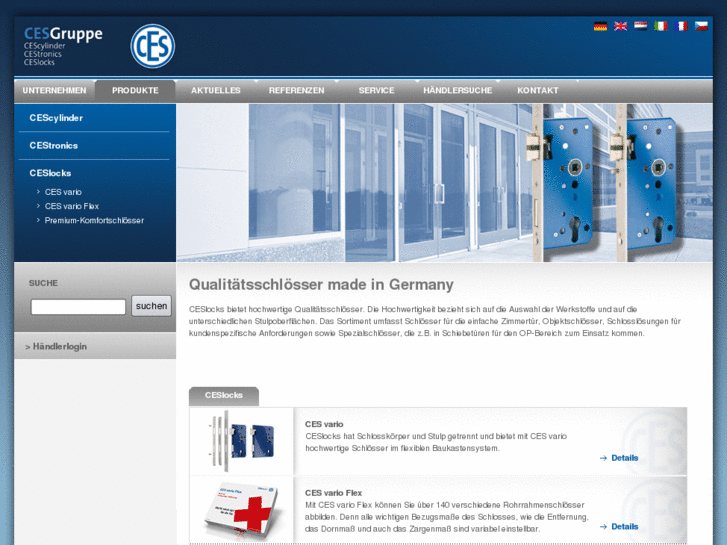Open the PRODUKTE menu

pyautogui.click(x=135, y=91)
